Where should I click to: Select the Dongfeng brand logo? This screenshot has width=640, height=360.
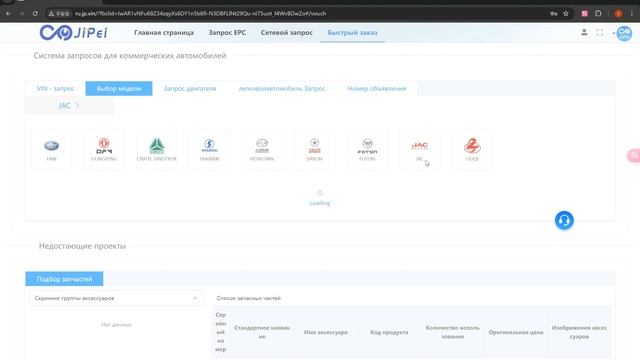[x=104, y=149]
